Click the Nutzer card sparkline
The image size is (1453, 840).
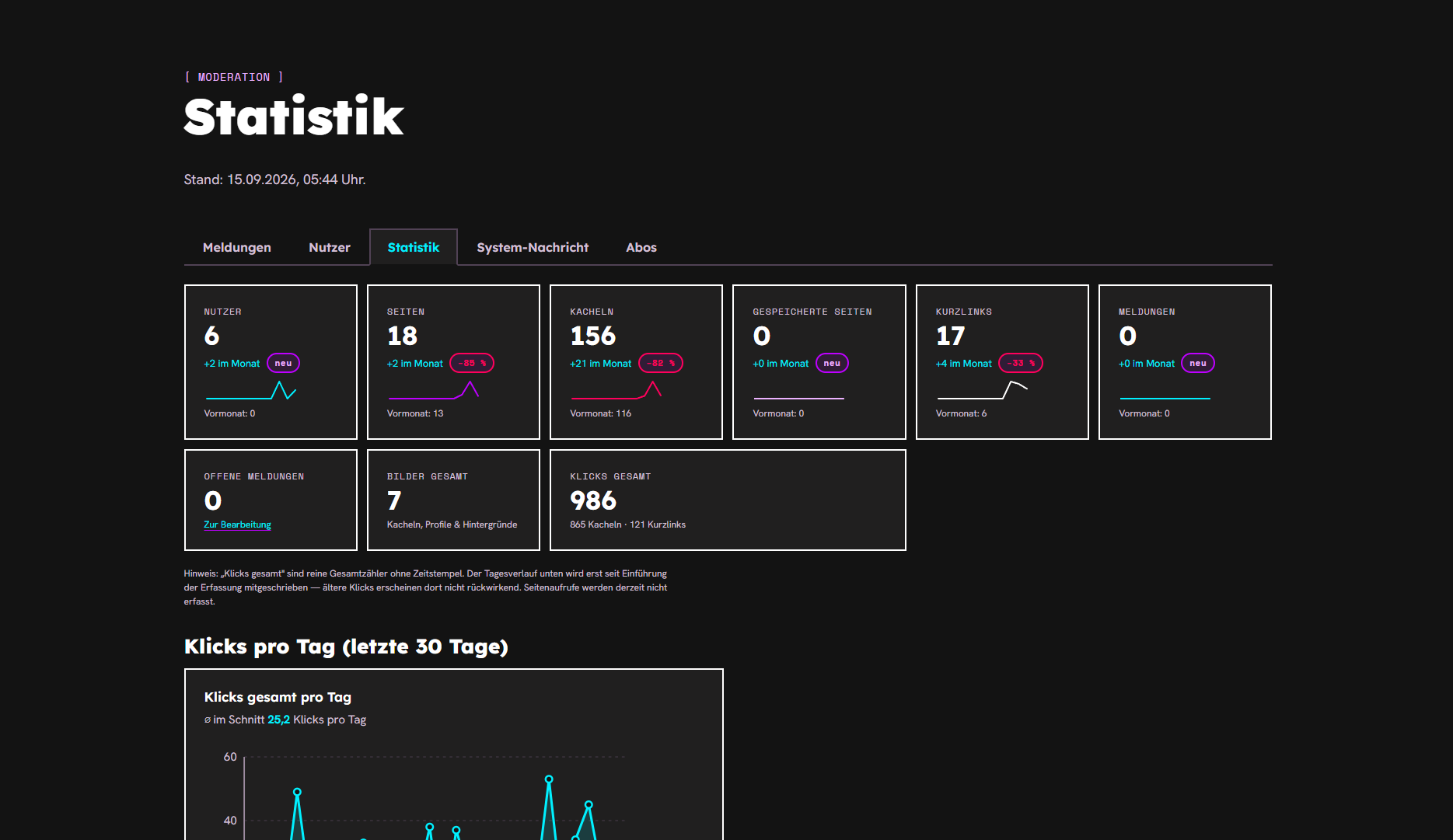(x=250, y=390)
